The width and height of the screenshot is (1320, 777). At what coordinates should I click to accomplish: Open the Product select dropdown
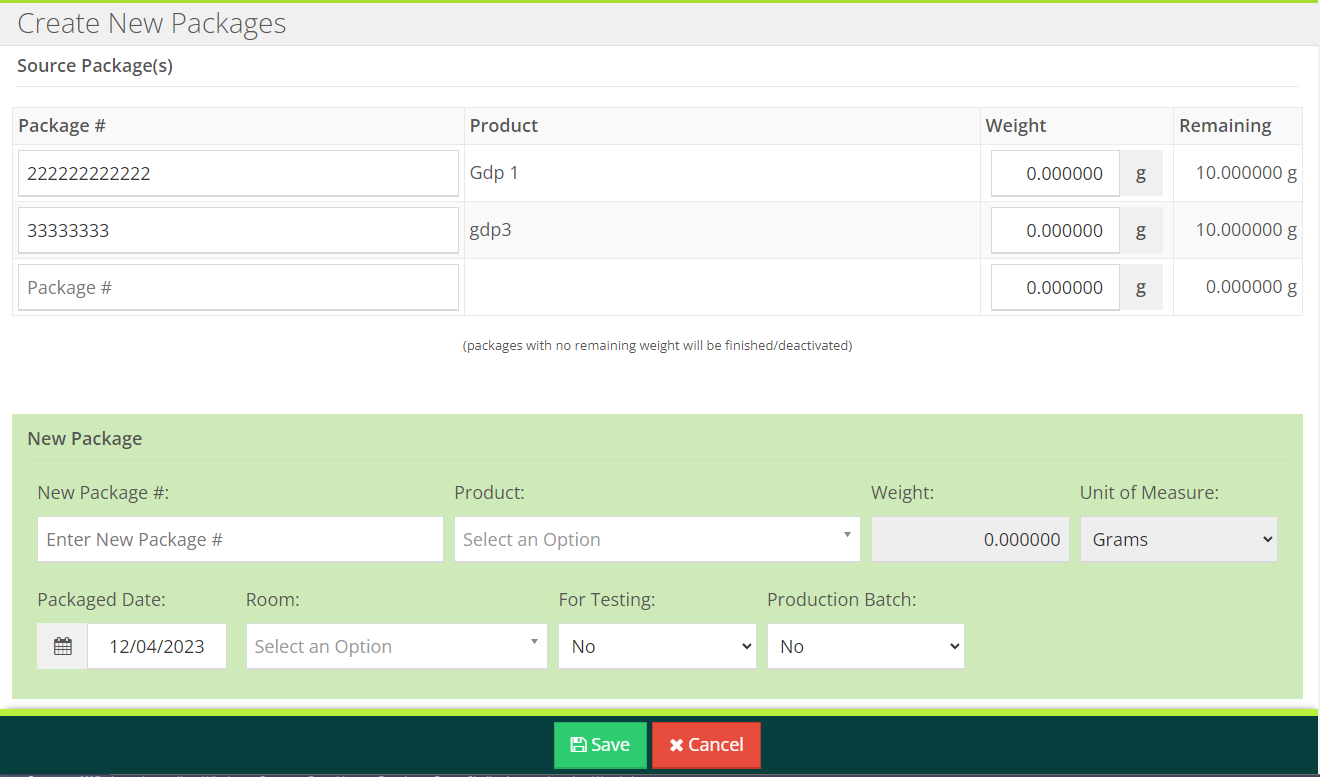[x=657, y=539]
